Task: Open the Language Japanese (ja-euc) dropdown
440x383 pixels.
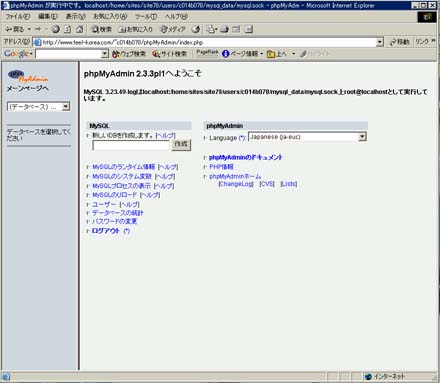Action: 307,137
